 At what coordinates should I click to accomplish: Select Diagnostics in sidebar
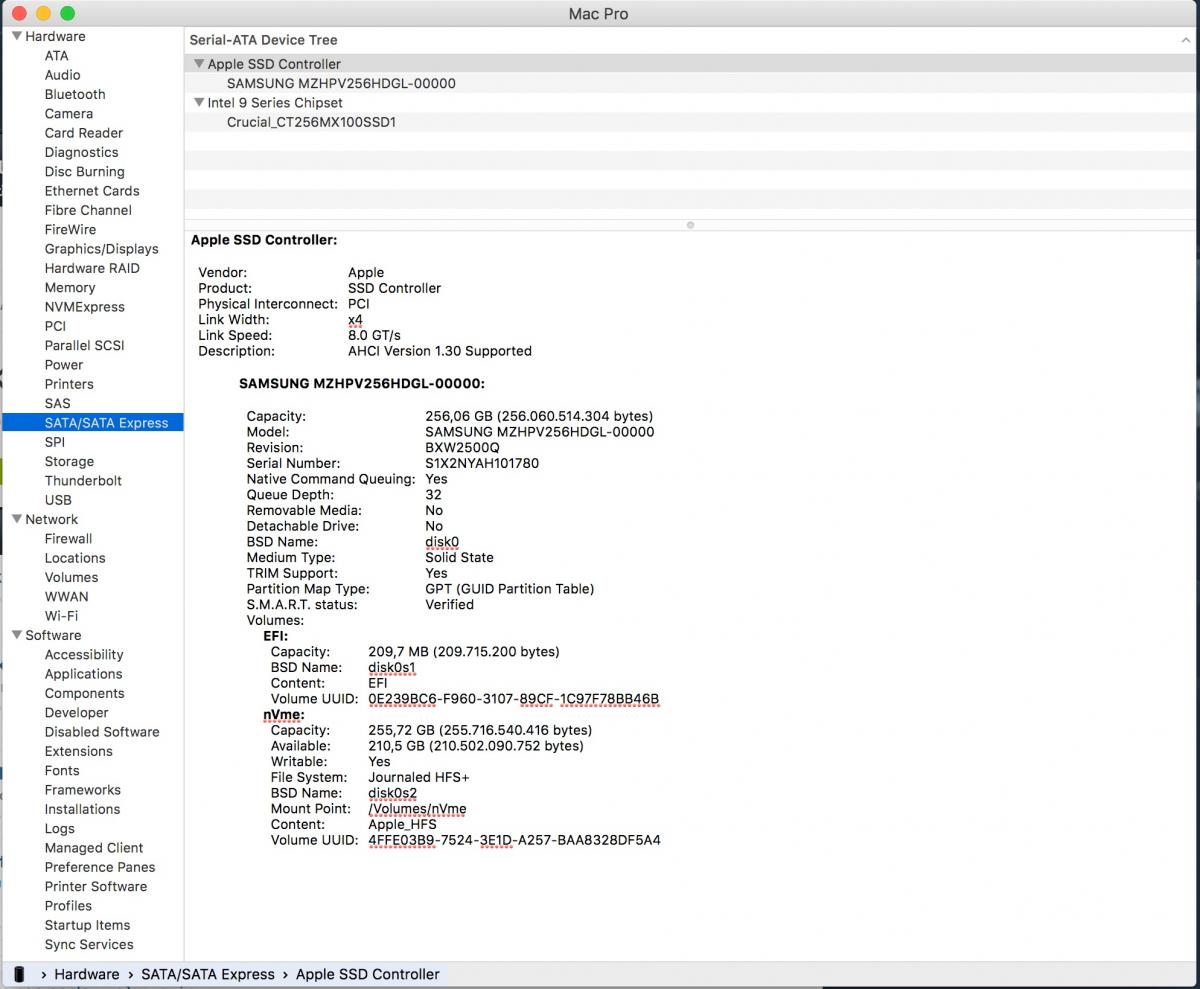tap(82, 152)
